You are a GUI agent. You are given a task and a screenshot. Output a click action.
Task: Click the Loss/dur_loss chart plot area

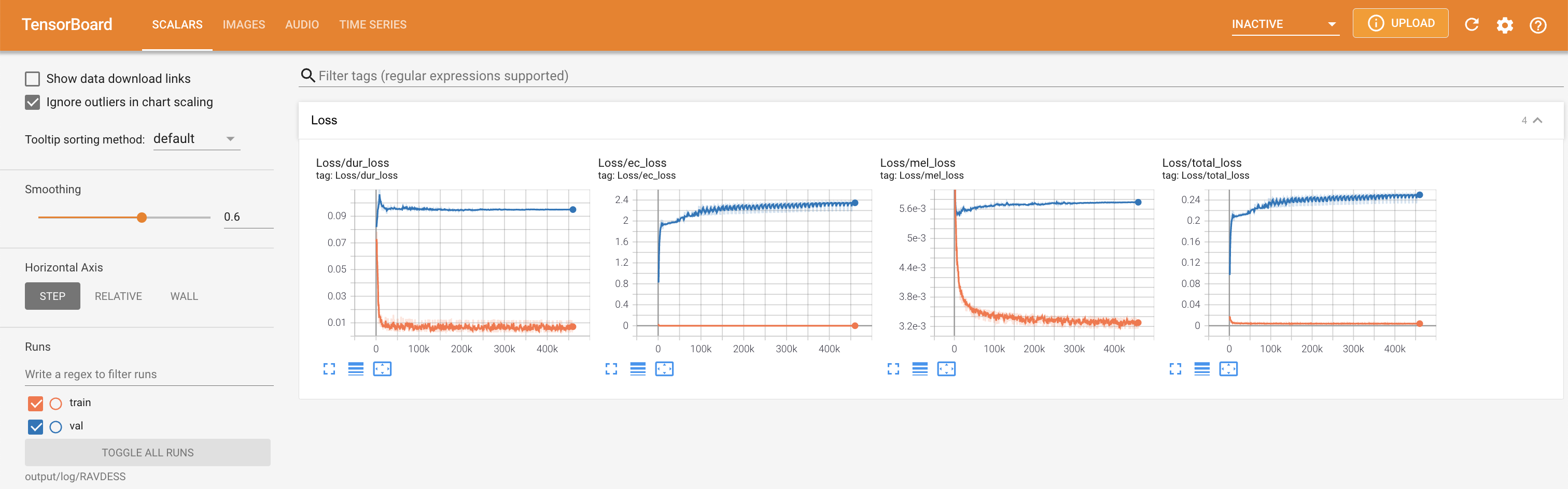(x=472, y=263)
